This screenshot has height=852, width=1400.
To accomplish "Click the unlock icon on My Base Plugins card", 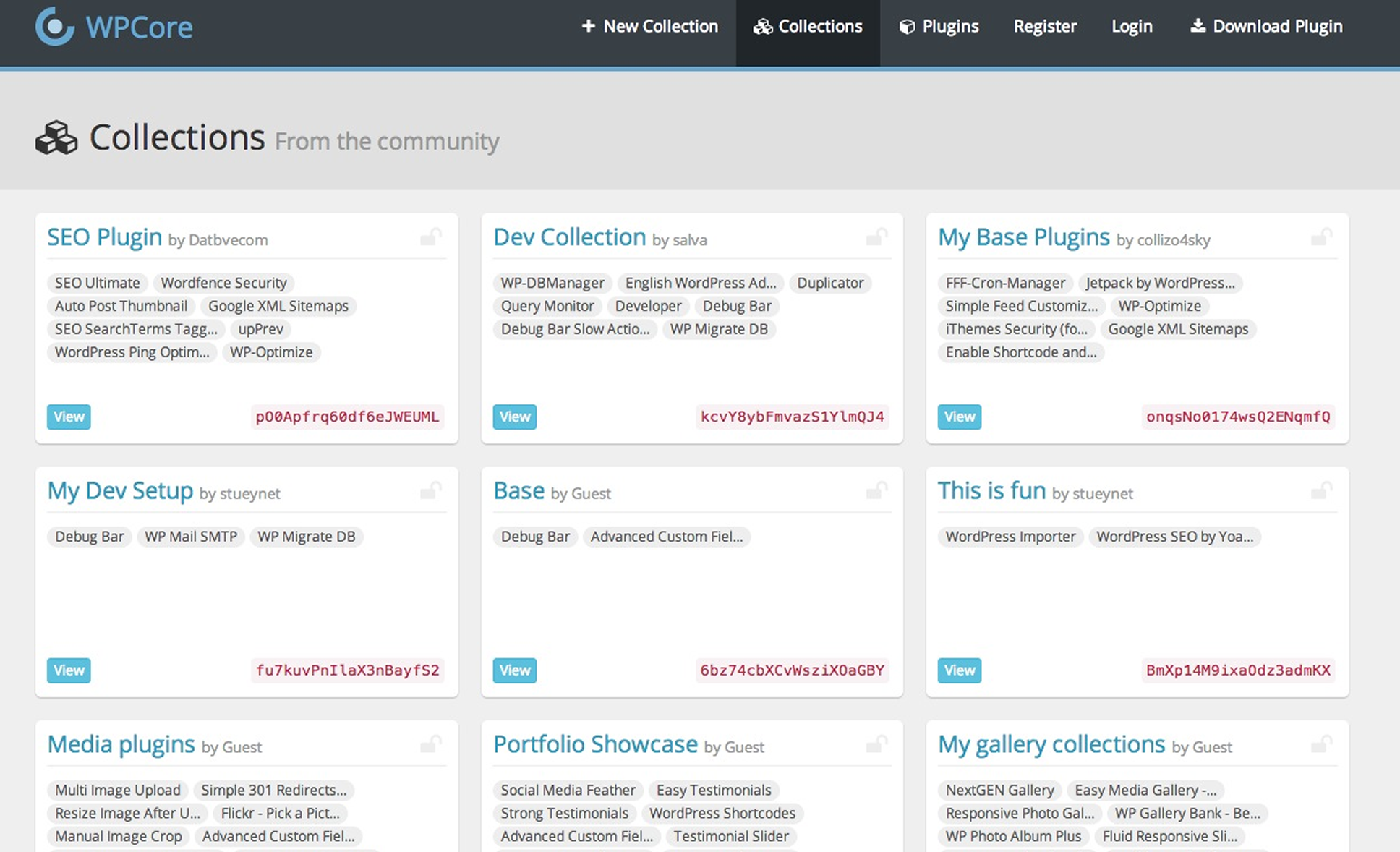I will 1321,237.
